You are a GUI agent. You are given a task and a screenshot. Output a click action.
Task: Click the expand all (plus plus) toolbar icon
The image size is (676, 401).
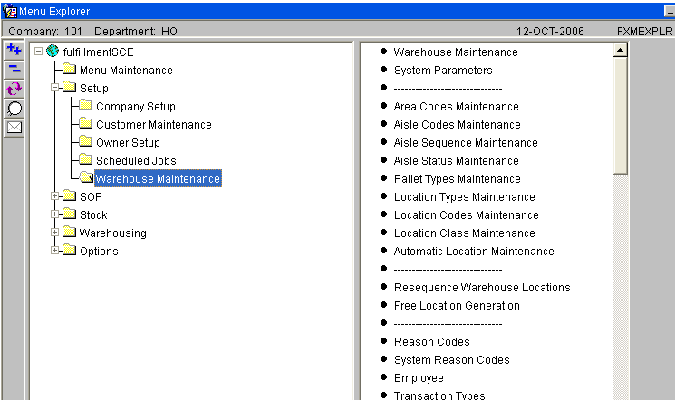coord(14,50)
